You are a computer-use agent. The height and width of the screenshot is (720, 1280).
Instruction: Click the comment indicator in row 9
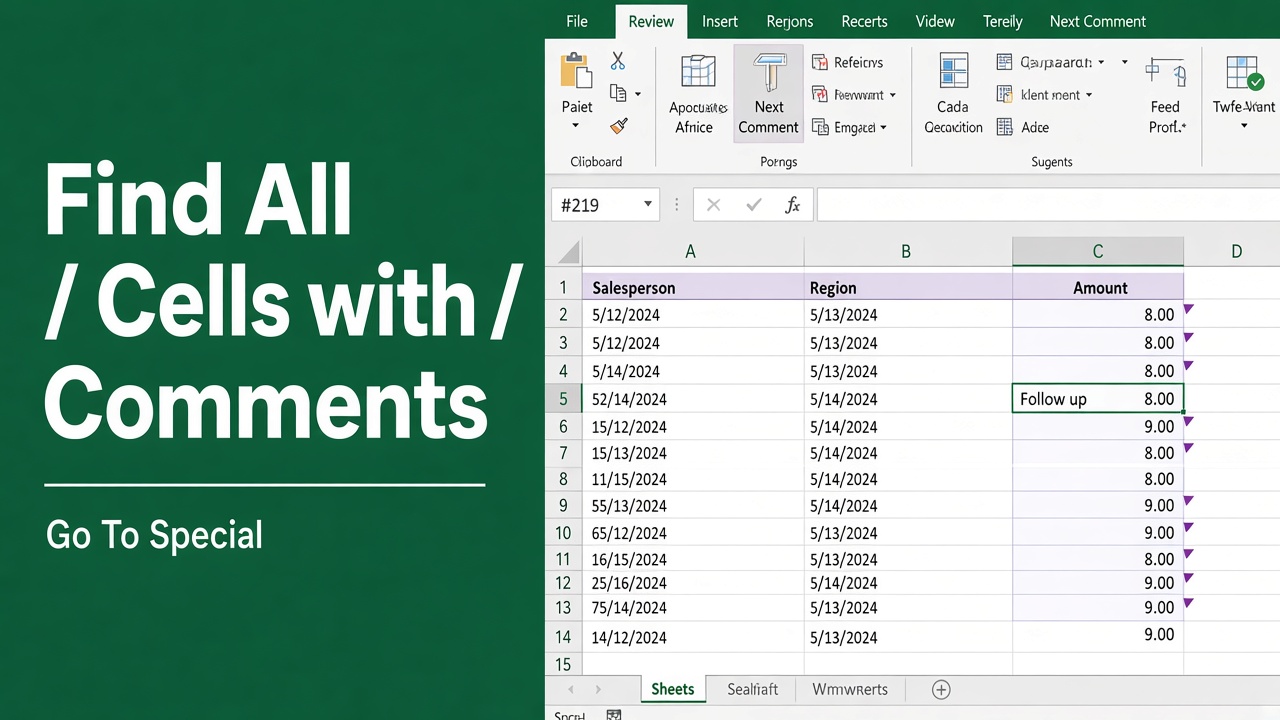[x=1189, y=499]
